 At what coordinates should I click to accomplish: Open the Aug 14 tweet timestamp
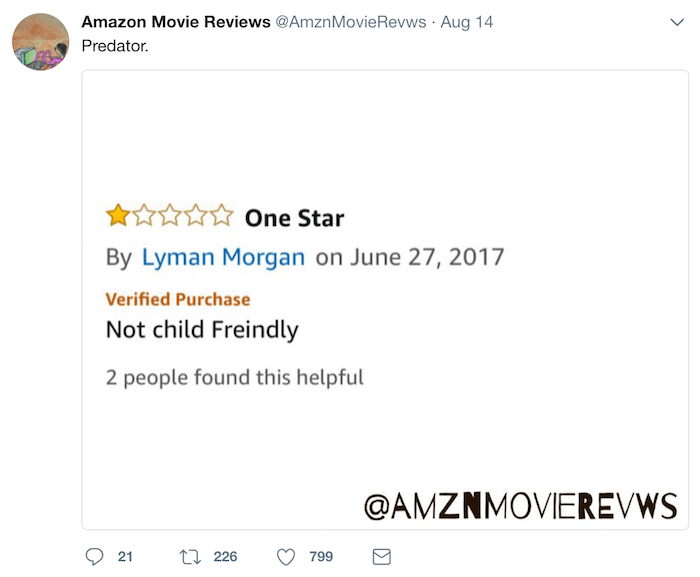tap(467, 22)
